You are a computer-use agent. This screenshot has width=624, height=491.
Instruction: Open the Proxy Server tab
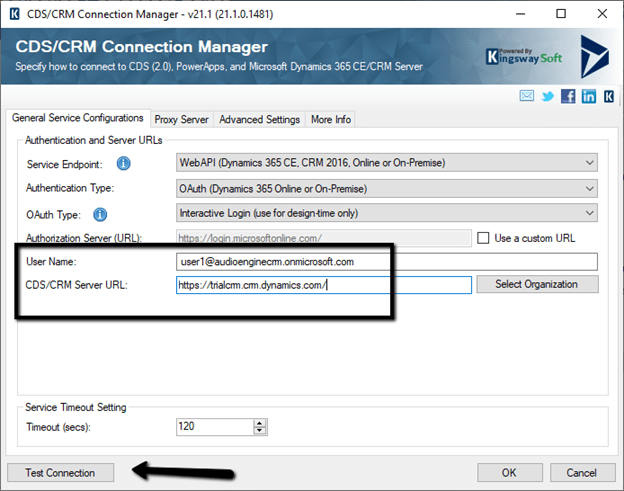click(181, 119)
